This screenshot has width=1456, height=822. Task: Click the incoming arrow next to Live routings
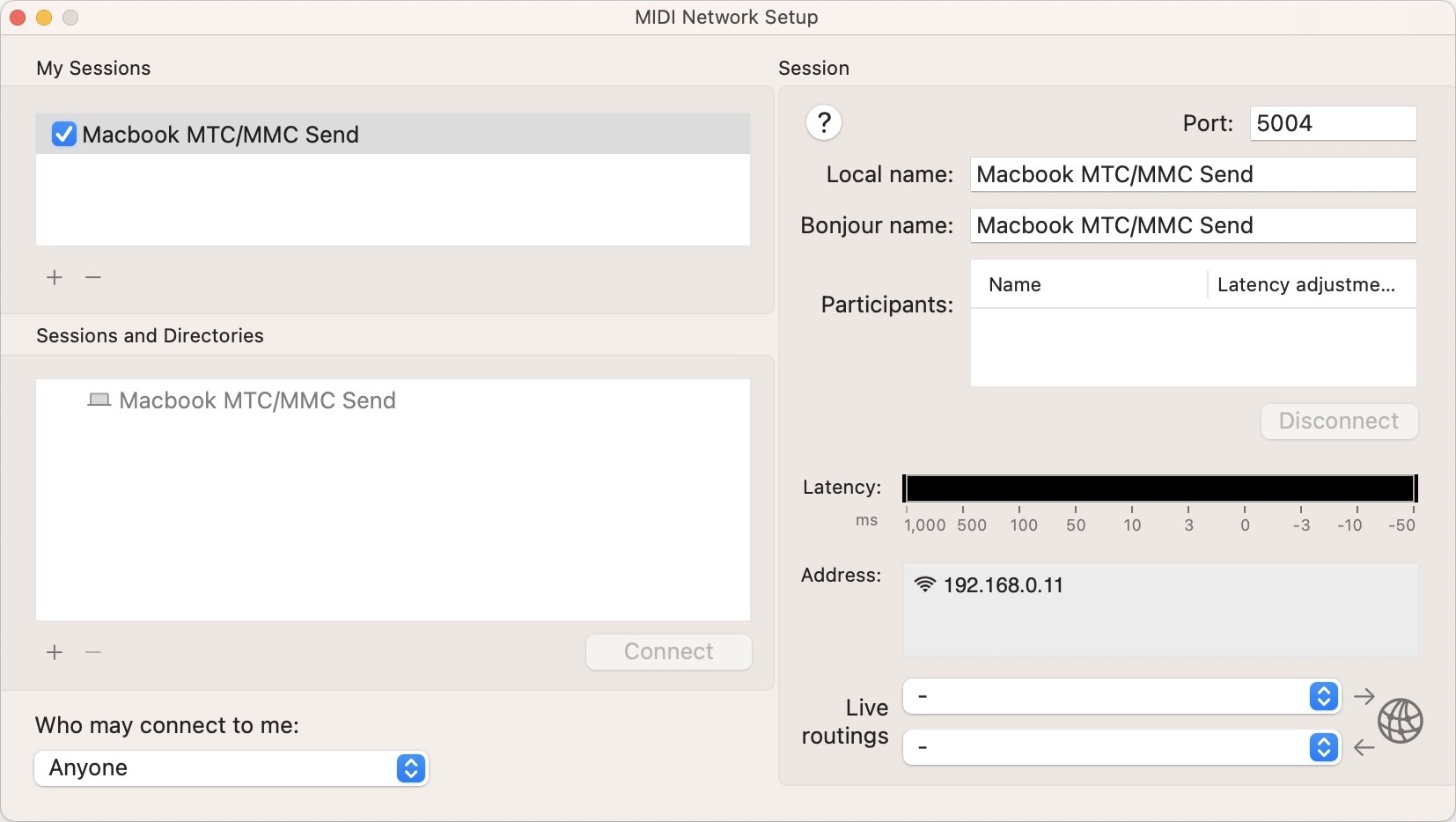pyautogui.click(x=1364, y=747)
